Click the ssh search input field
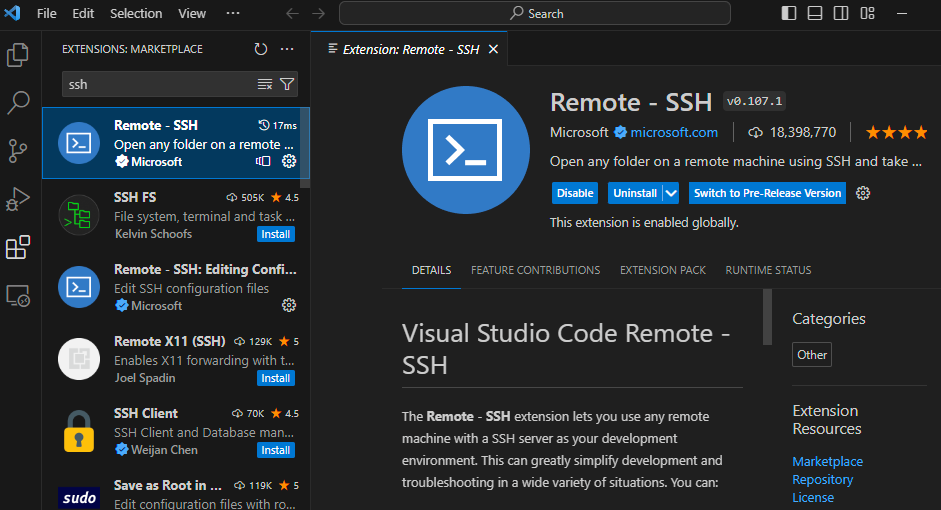 point(158,85)
